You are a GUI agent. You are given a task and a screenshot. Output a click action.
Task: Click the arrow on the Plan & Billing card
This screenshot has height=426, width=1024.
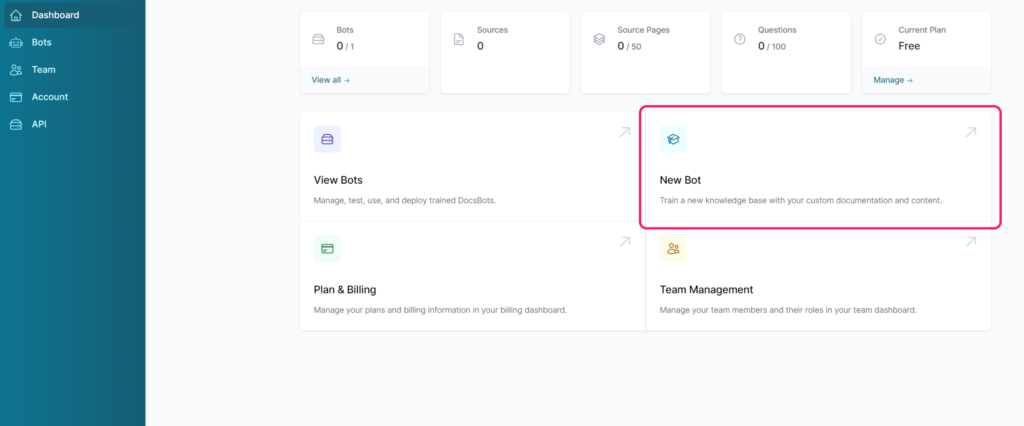[x=625, y=242]
